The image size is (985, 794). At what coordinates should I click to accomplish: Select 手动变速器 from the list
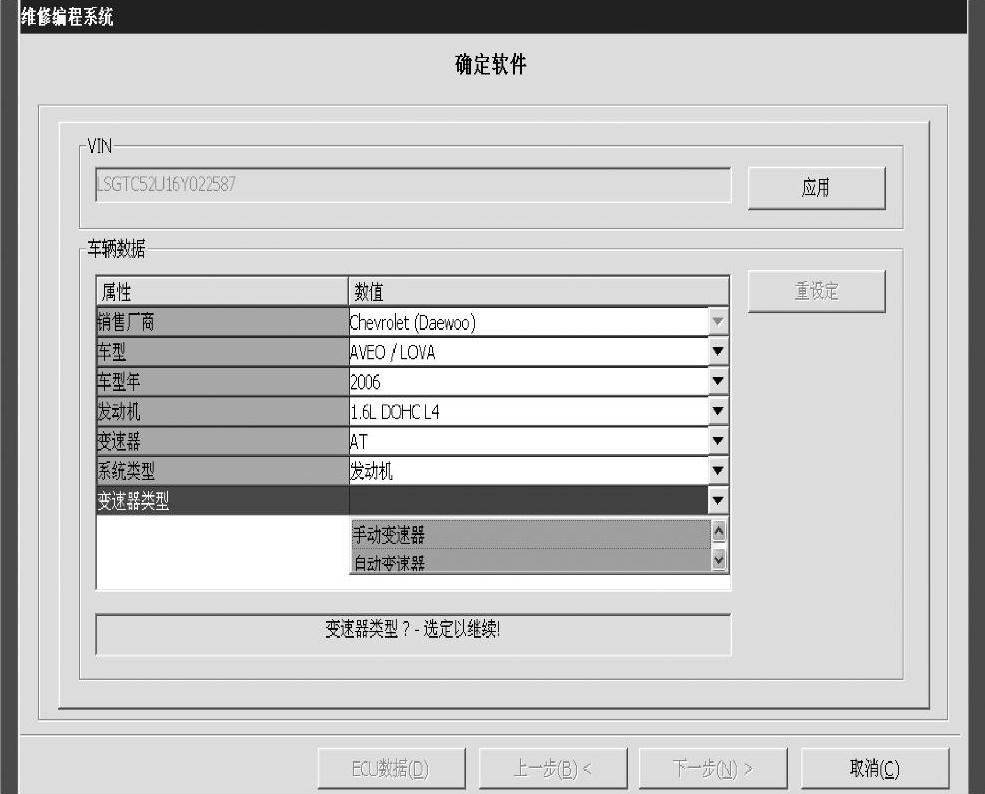tap(528, 535)
